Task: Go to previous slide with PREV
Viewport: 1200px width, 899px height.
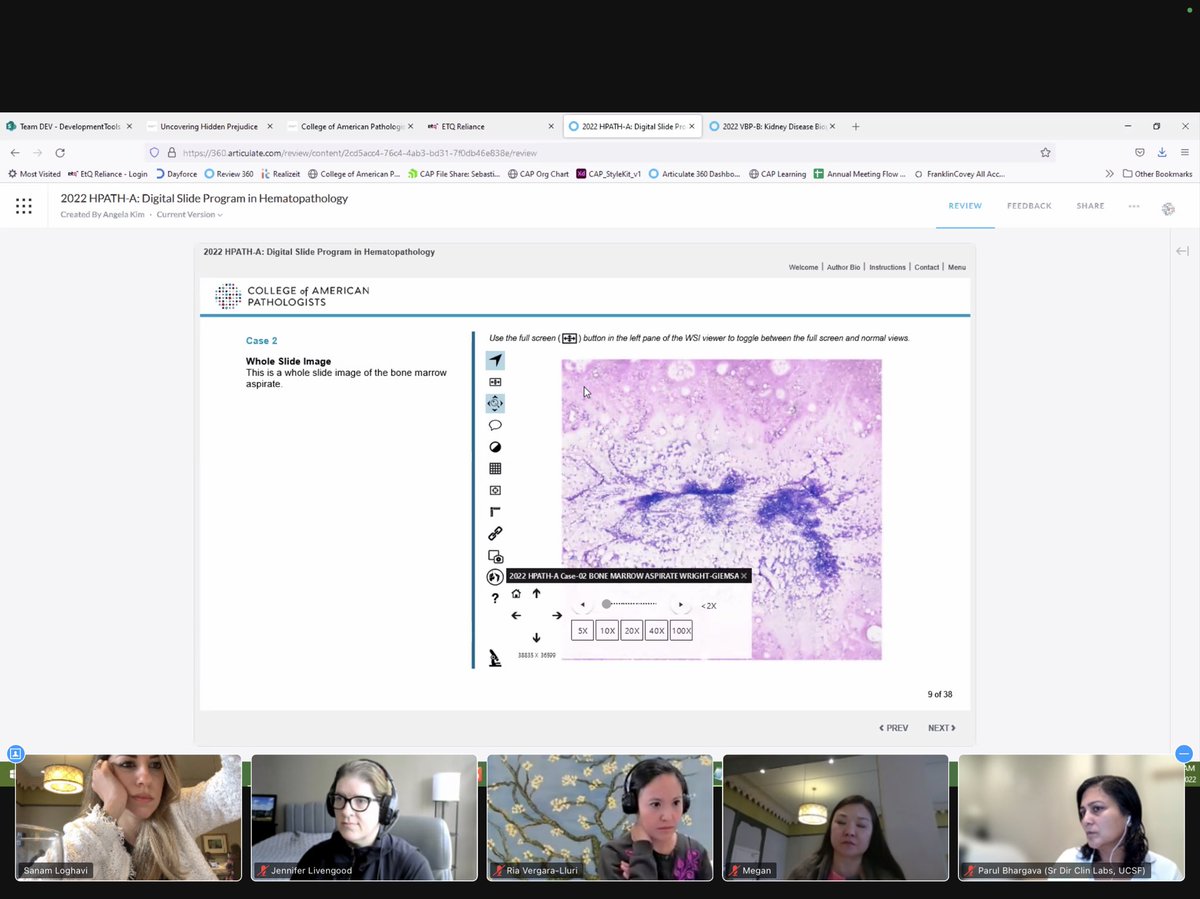Action: click(x=894, y=728)
